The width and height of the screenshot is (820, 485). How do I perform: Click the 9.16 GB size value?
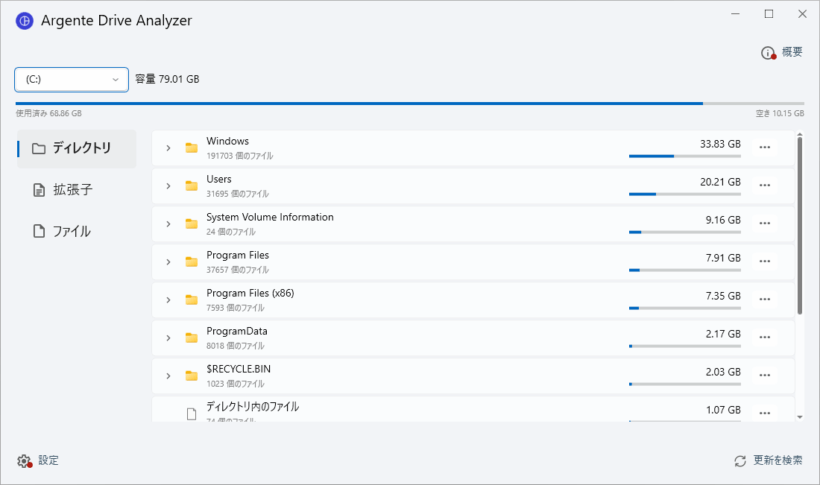click(723, 220)
